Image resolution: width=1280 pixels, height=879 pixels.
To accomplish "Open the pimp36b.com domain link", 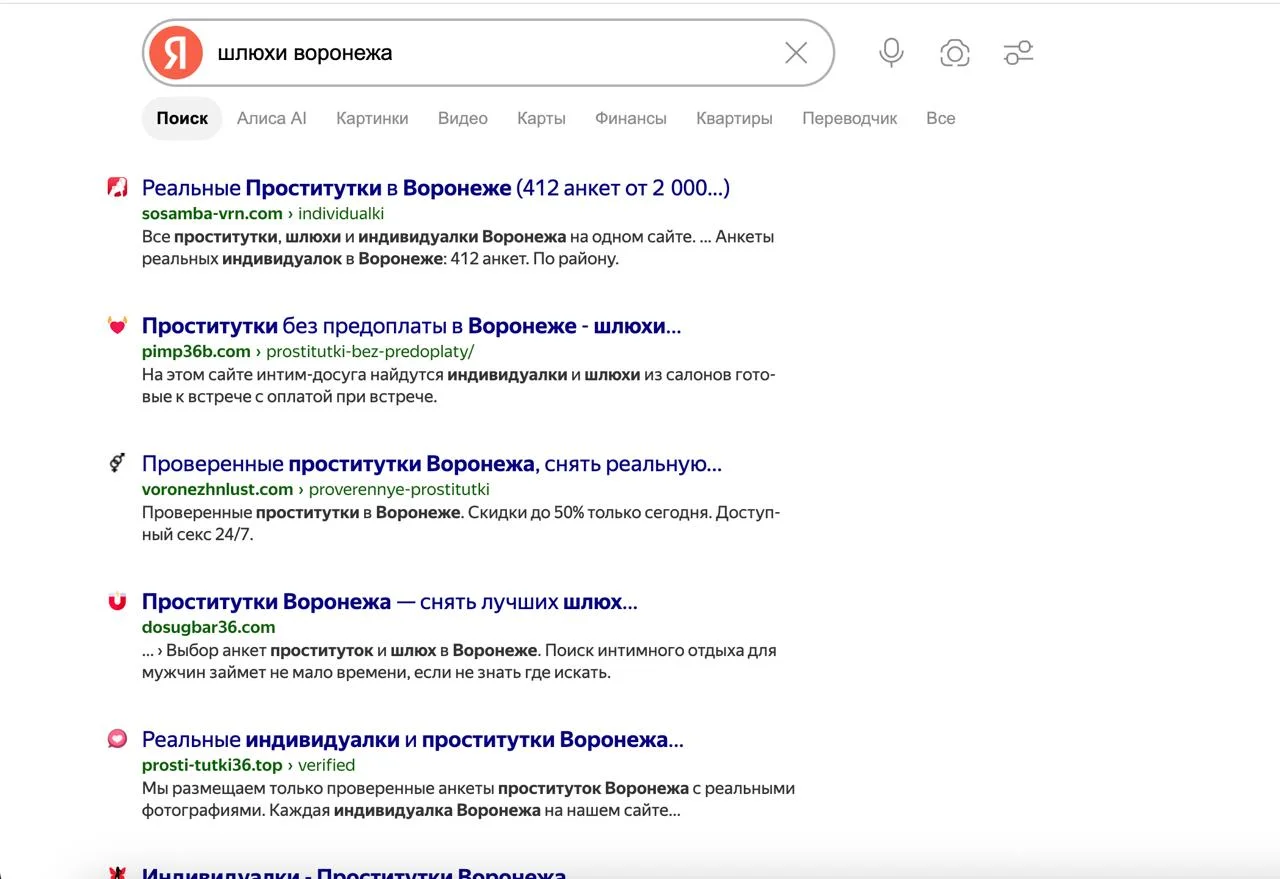I will tap(196, 351).
